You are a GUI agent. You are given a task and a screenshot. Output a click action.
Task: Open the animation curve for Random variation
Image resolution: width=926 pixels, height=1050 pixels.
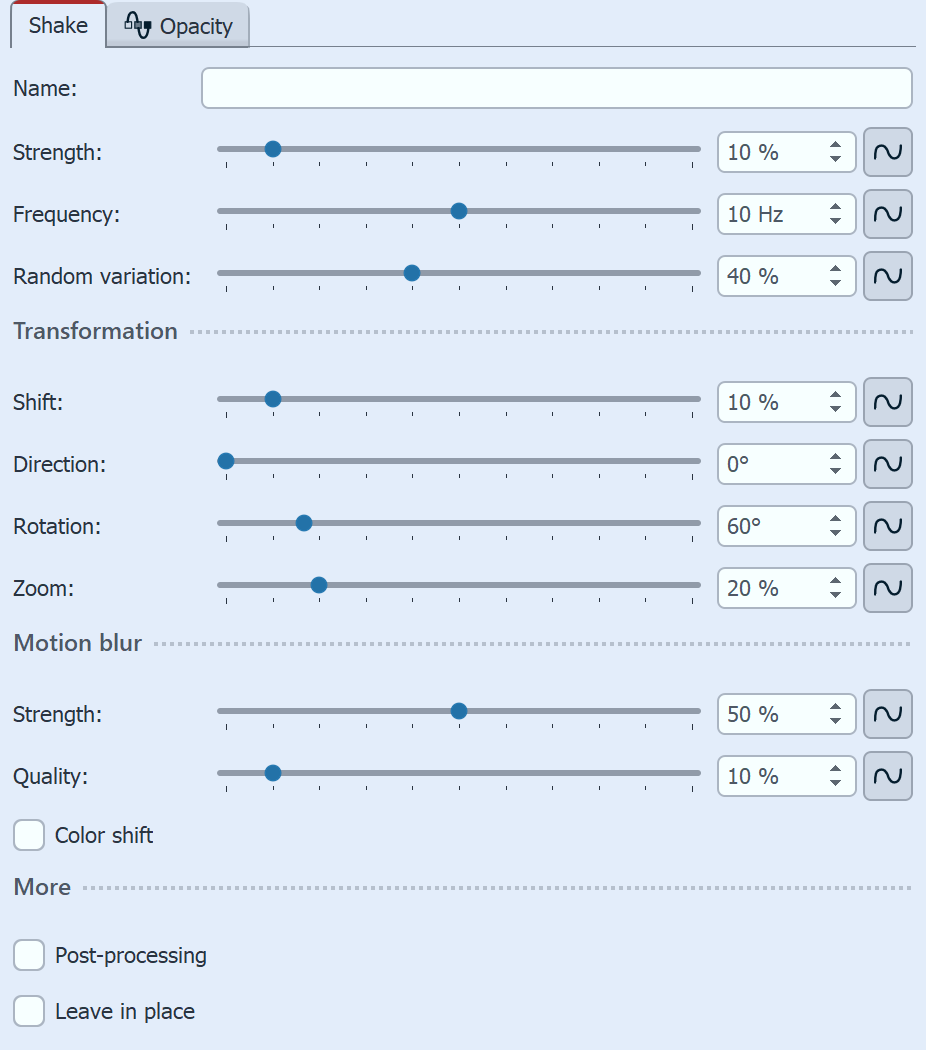tap(887, 276)
